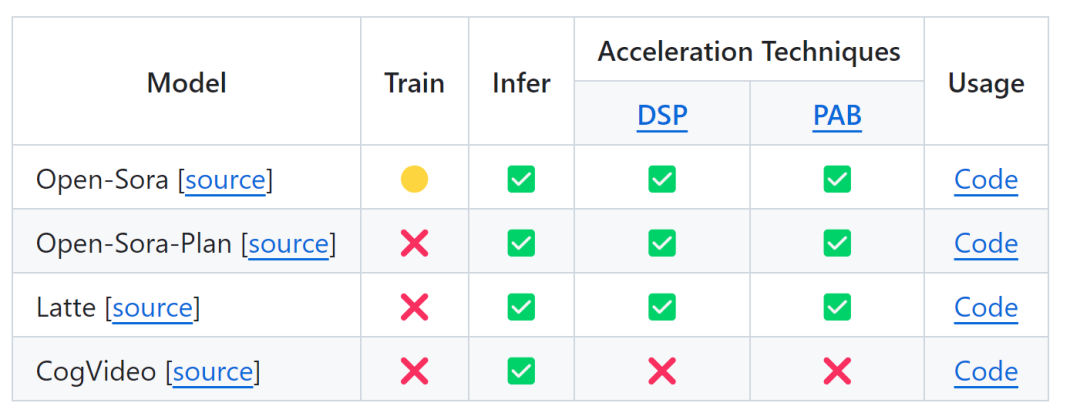The height and width of the screenshot is (413, 1080).
Task: Click Open-Sora-Plan's green check under PAB
Action: pos(836,243)
